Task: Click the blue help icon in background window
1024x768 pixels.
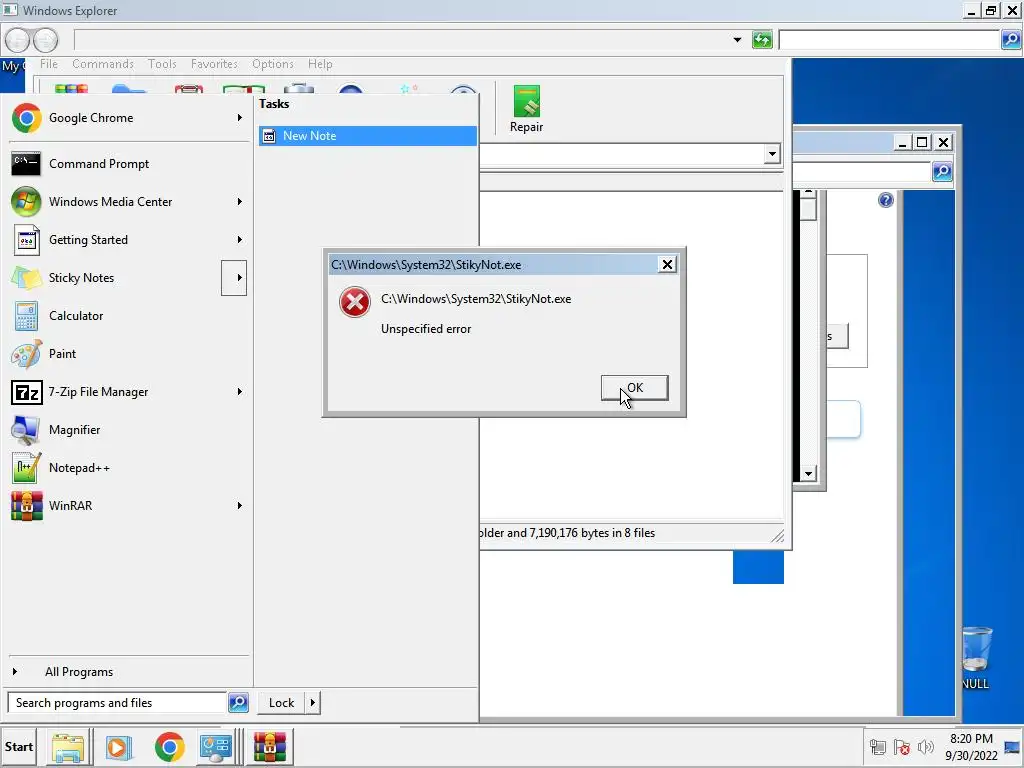Action: click(x=886, y=200)
